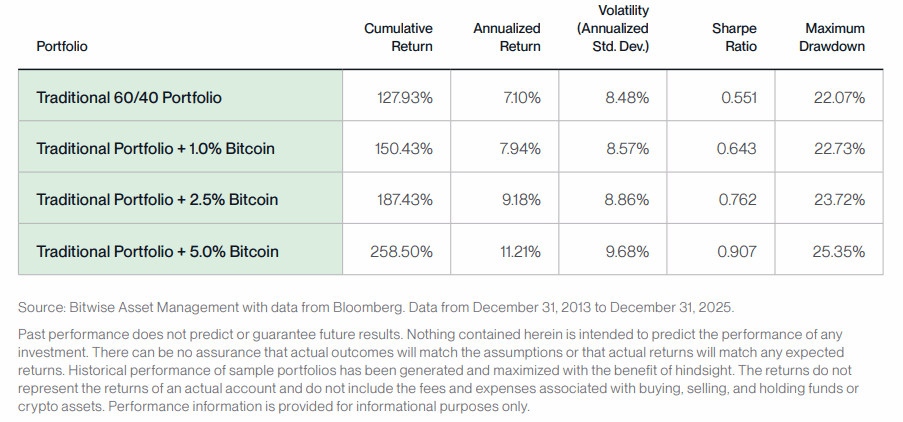Select the Traditional 60/40 Portfolio row label

click(x=129, y=98)
